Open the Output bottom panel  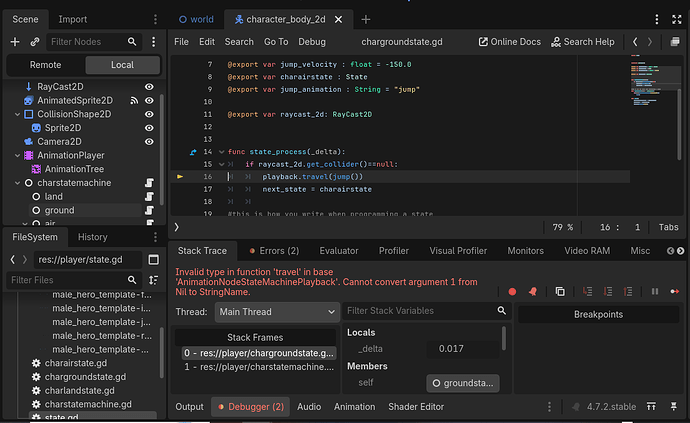click(x=189, y=407)
